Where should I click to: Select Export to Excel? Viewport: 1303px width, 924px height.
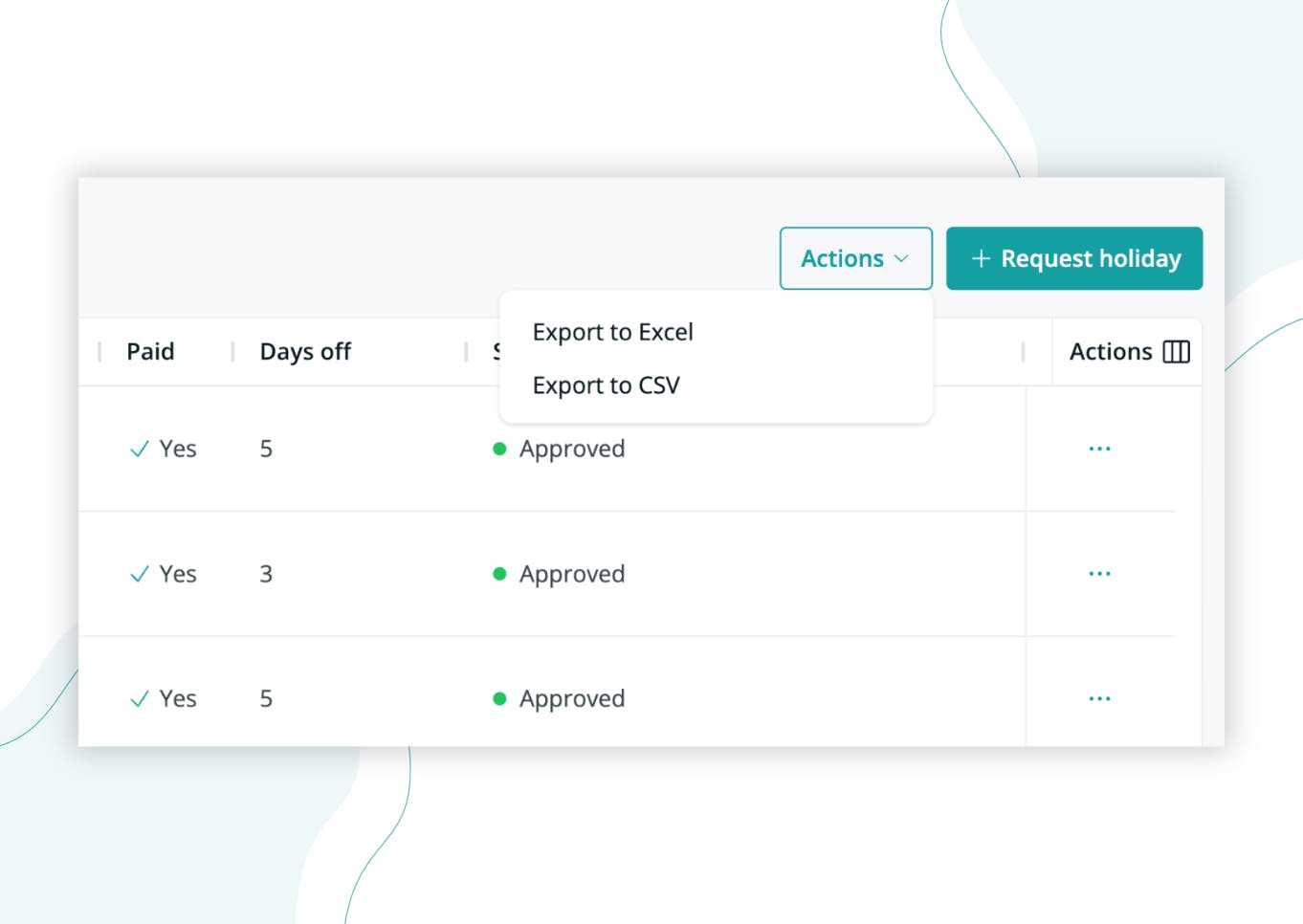(x=613, y=332)
